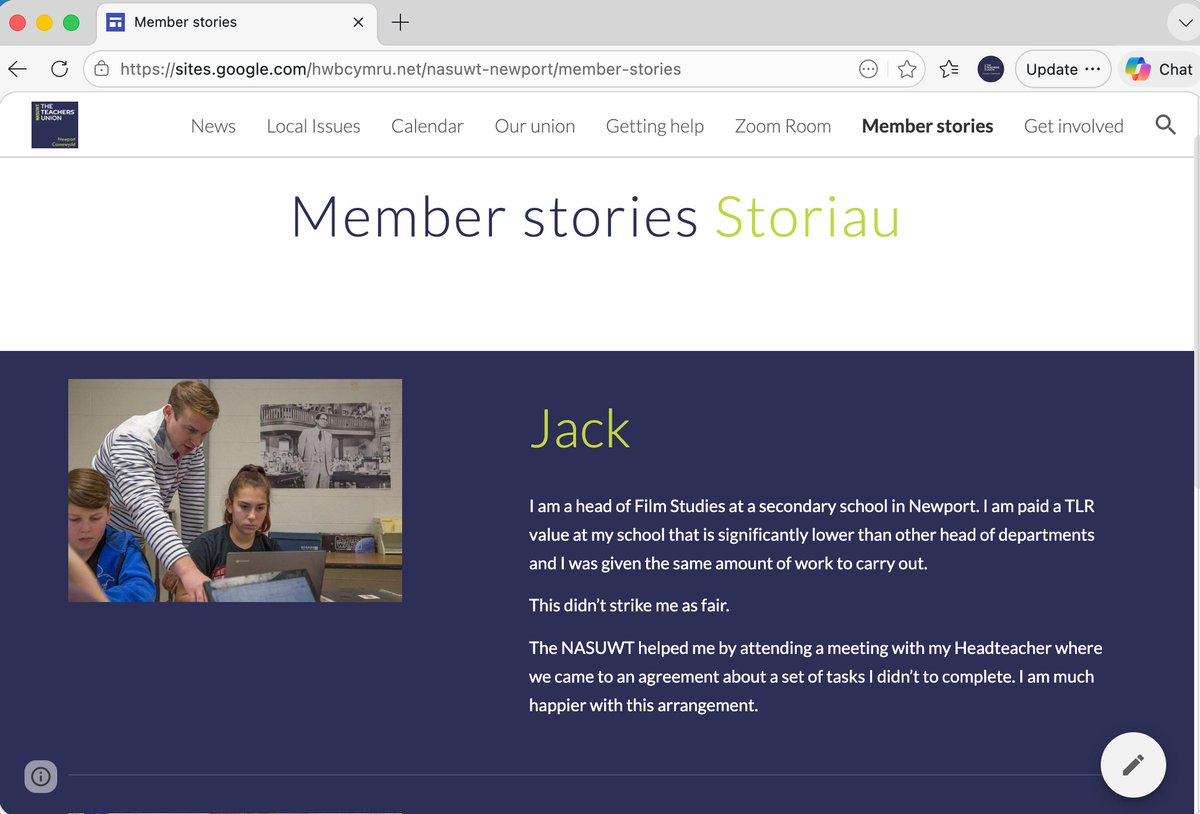Click the three-dot bubble icon in address bar

(x=869, y=69)
